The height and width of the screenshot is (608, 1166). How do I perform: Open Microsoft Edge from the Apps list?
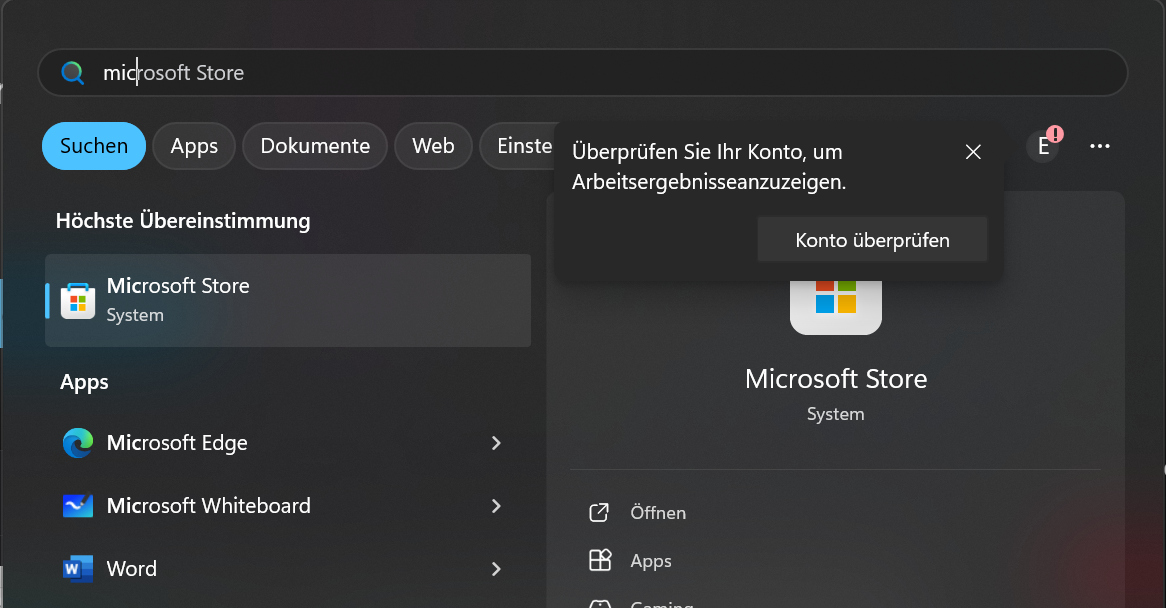pyautogui.click(x=289, y=443)
